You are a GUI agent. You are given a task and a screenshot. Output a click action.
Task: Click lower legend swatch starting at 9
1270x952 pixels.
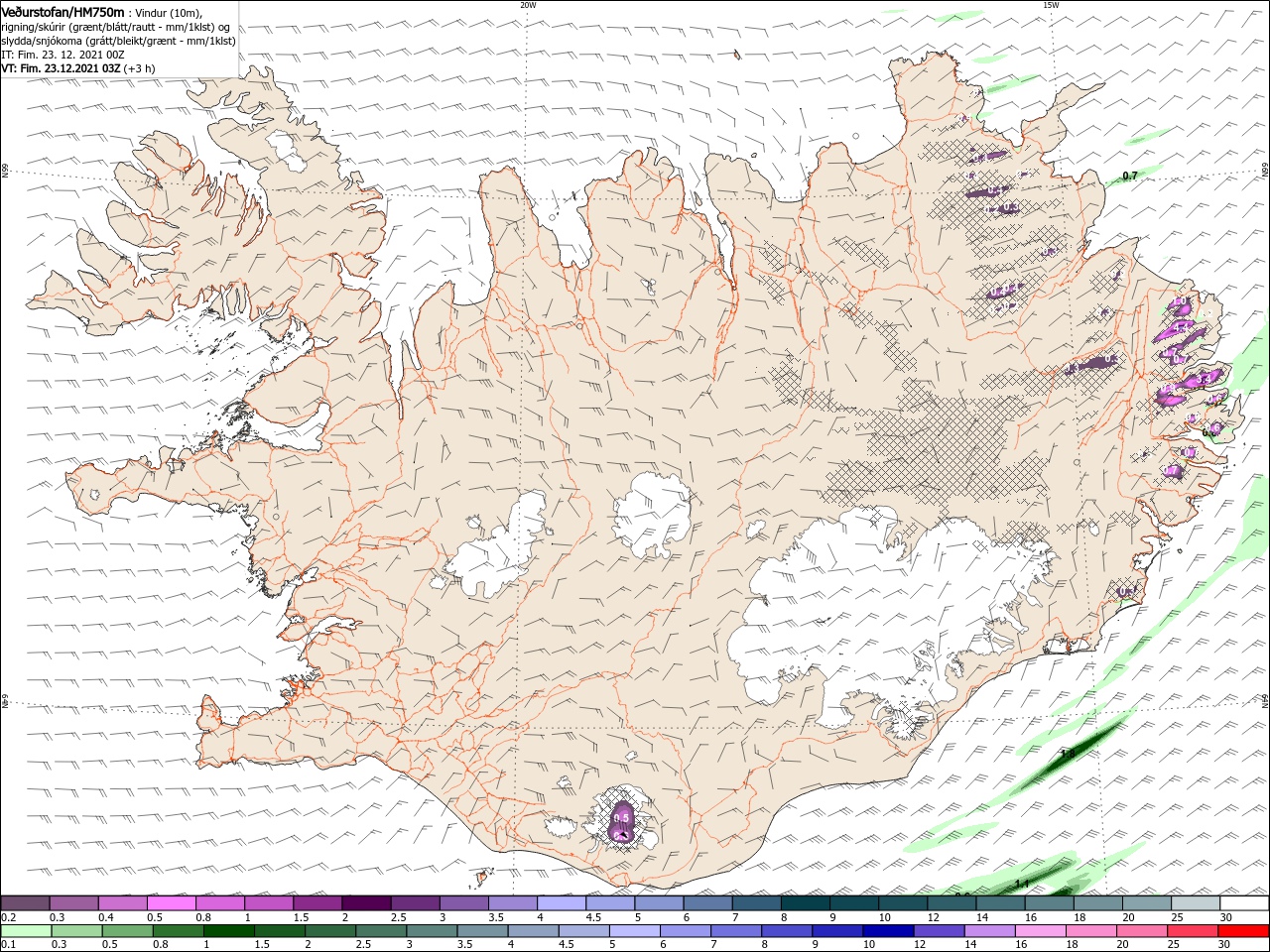[836, 931]
